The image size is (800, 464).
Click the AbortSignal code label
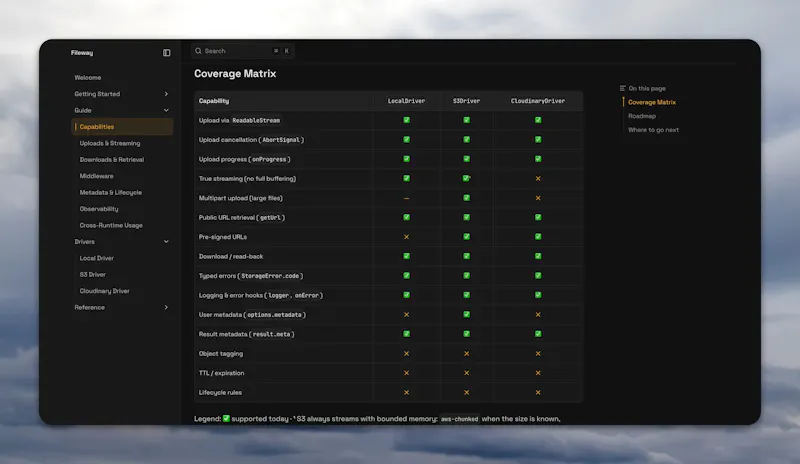pyautogui.click(x=281, y=140)
